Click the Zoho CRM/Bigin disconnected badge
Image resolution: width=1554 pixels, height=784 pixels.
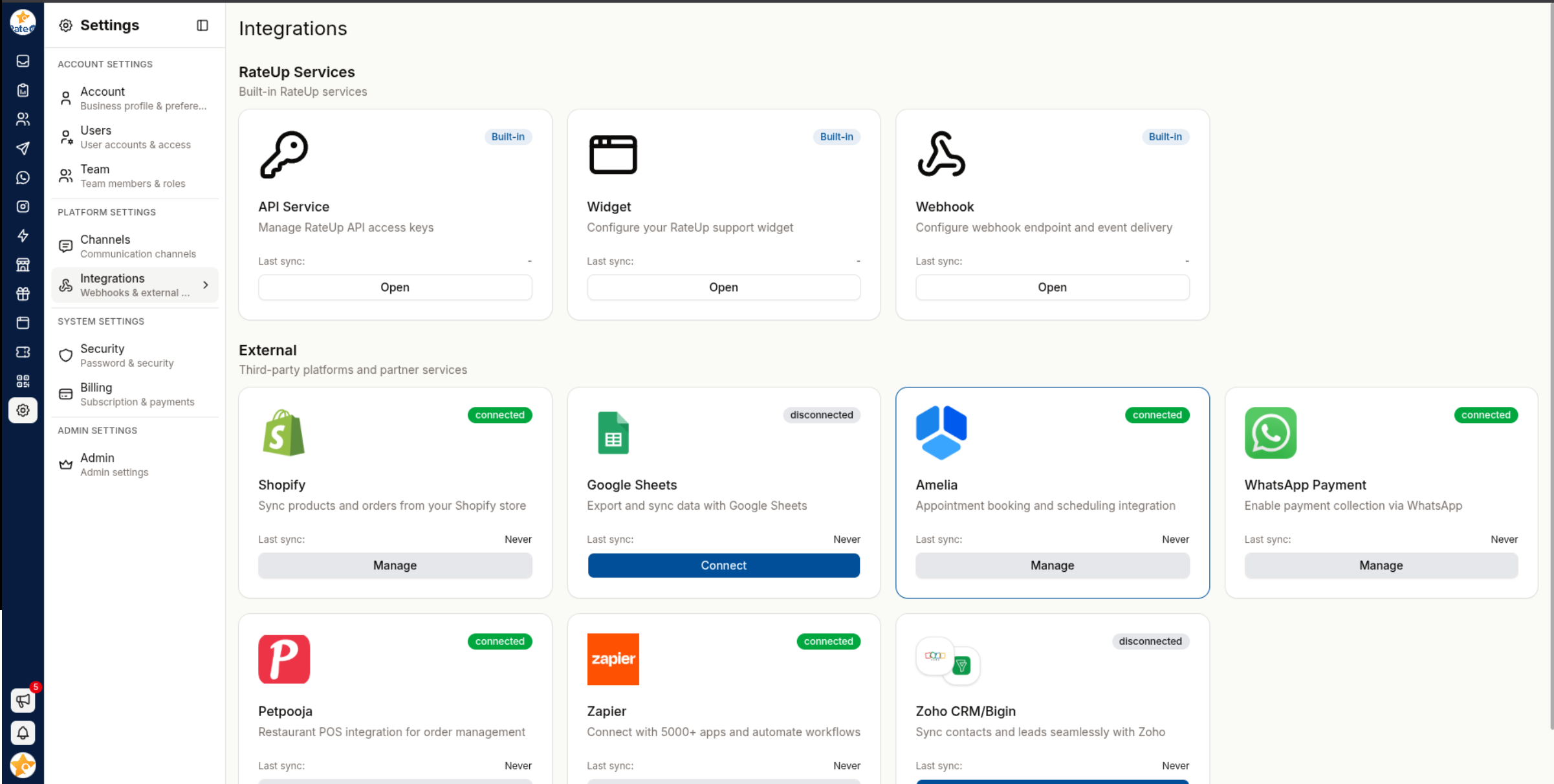[x=1150, y=641]
